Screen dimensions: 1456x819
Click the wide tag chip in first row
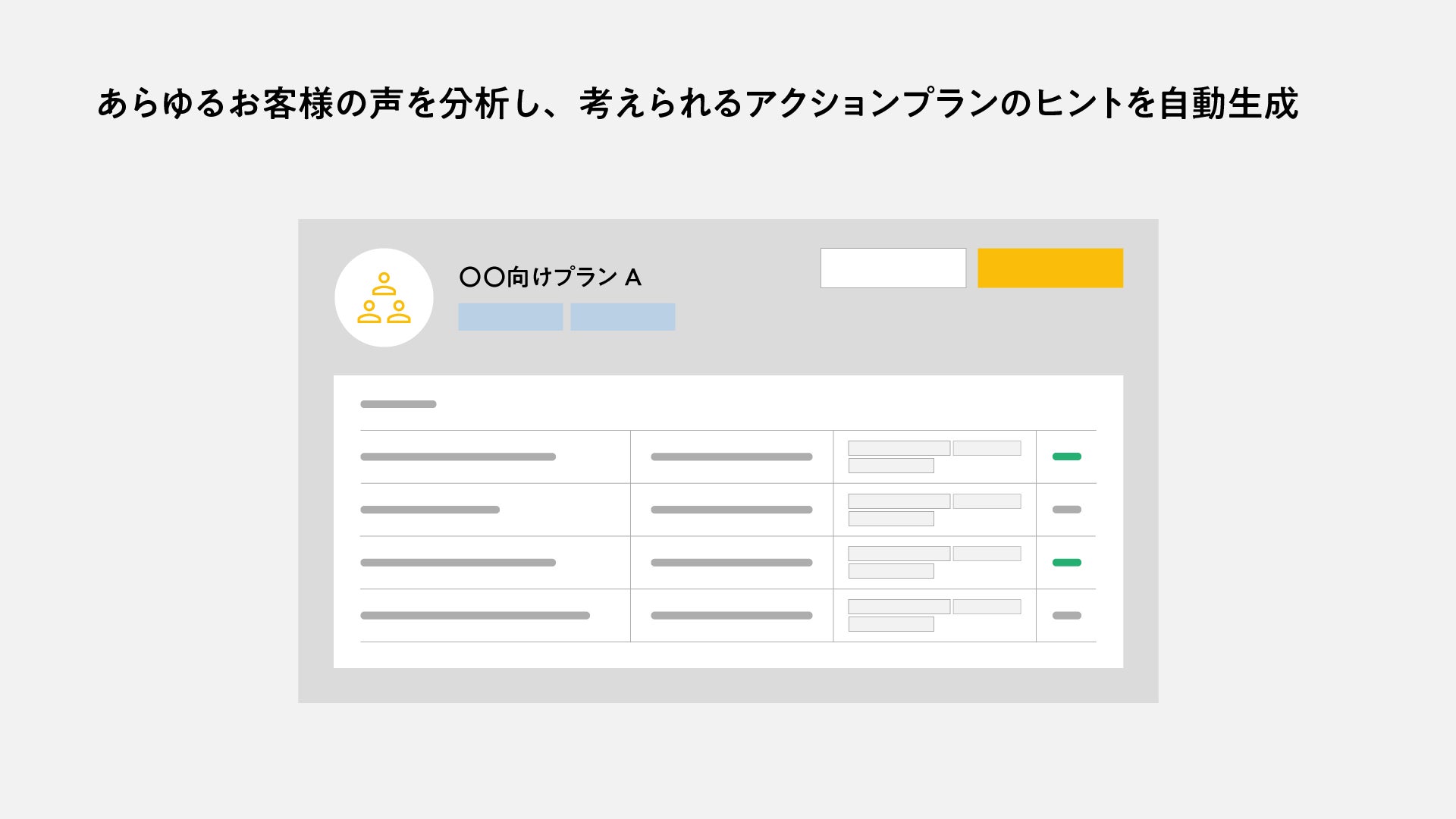899,448
